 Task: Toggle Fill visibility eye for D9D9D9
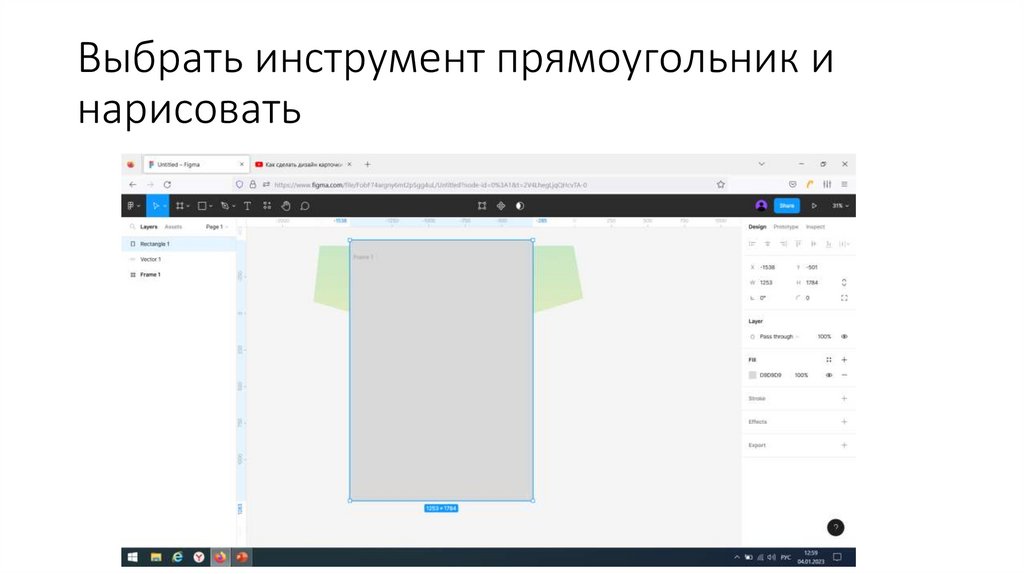tap(829, 375)
